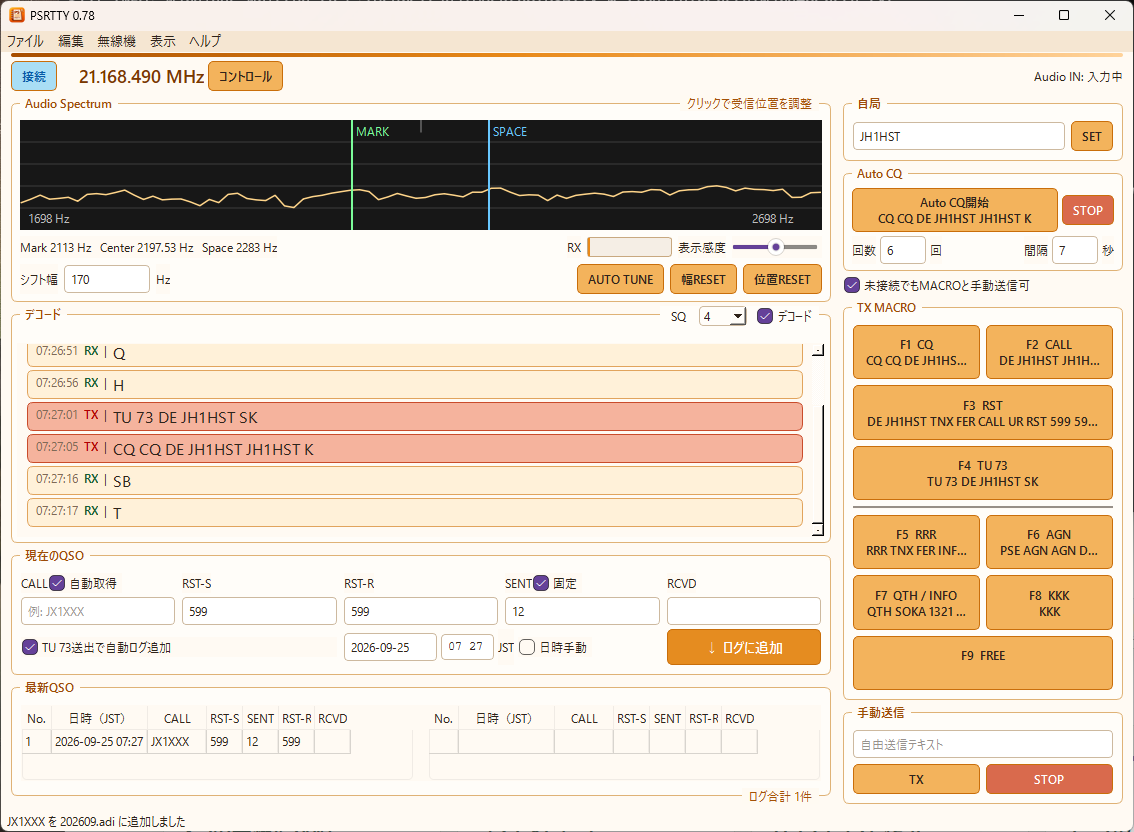Click the time field 07 27
The height and width of the screenshot is (832, 1134).
(x=466, y=647)
